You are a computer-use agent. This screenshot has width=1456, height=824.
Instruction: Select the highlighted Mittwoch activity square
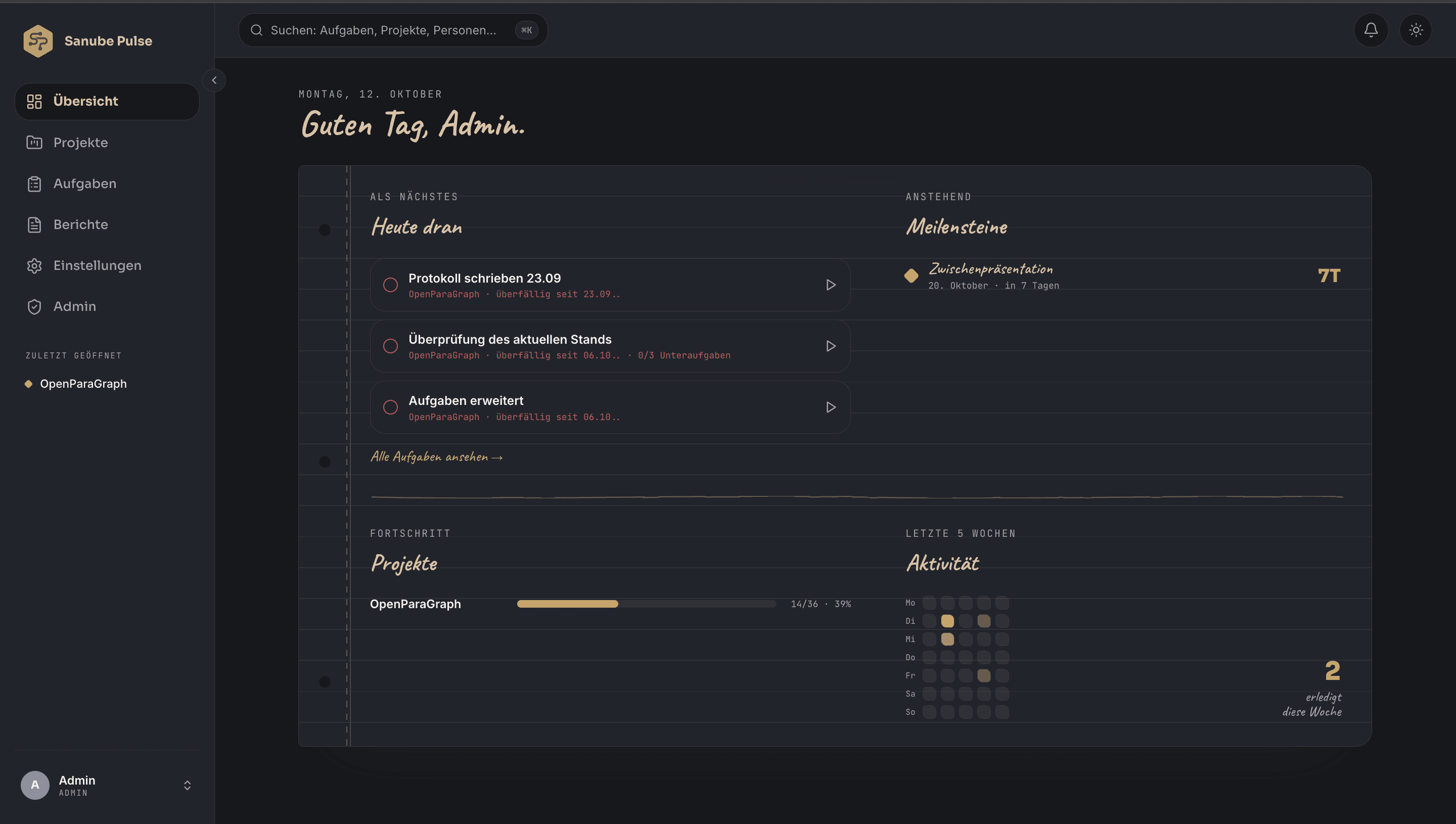click(x=947, y=639)
